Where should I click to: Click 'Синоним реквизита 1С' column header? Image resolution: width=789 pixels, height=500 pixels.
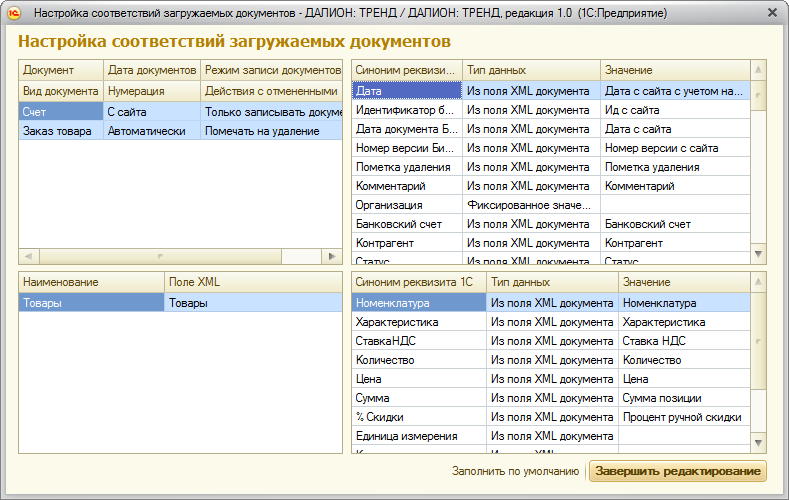coord(419,282)
